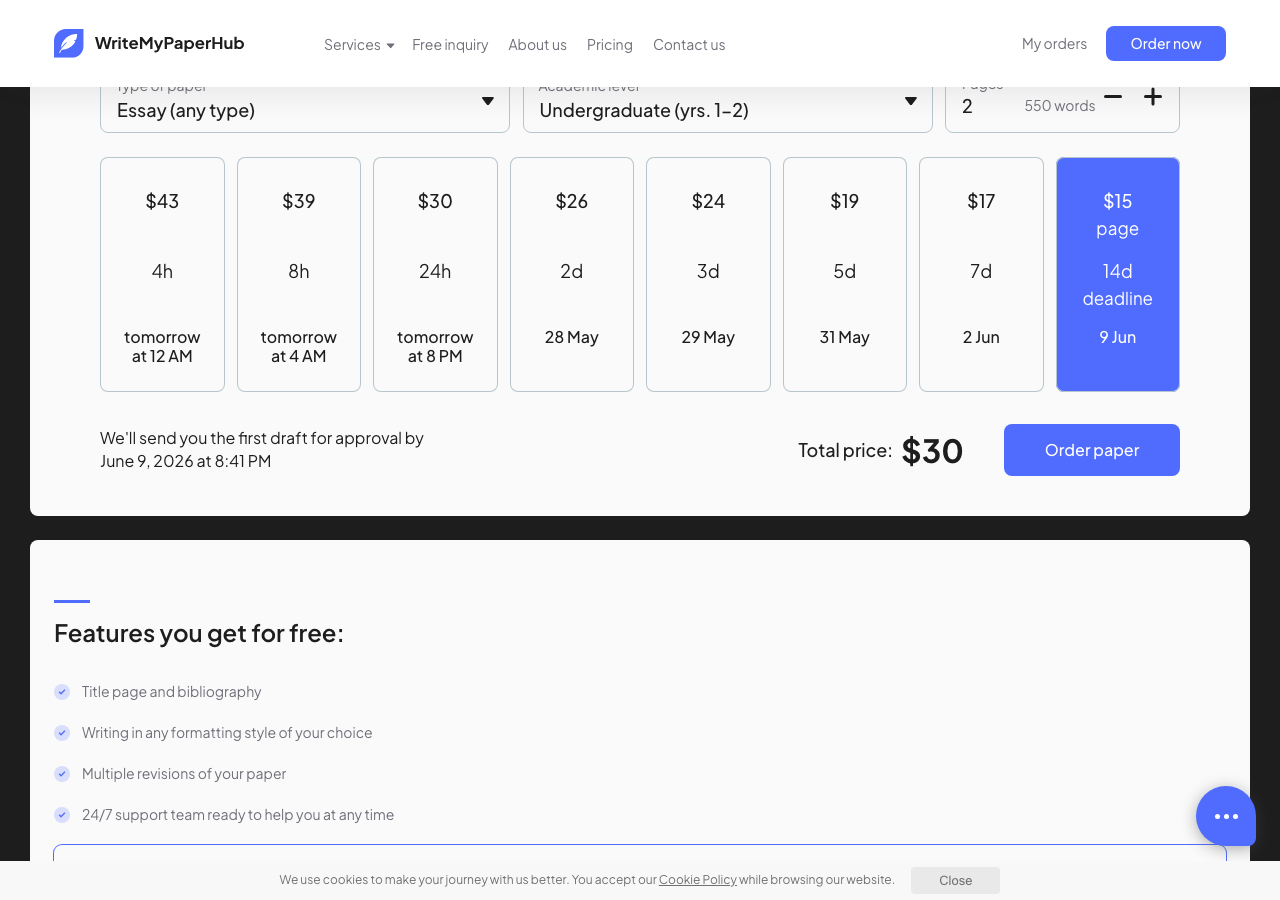Go to Free inquiry page
The image size is (1280, 900).
(x=450, y=44)
